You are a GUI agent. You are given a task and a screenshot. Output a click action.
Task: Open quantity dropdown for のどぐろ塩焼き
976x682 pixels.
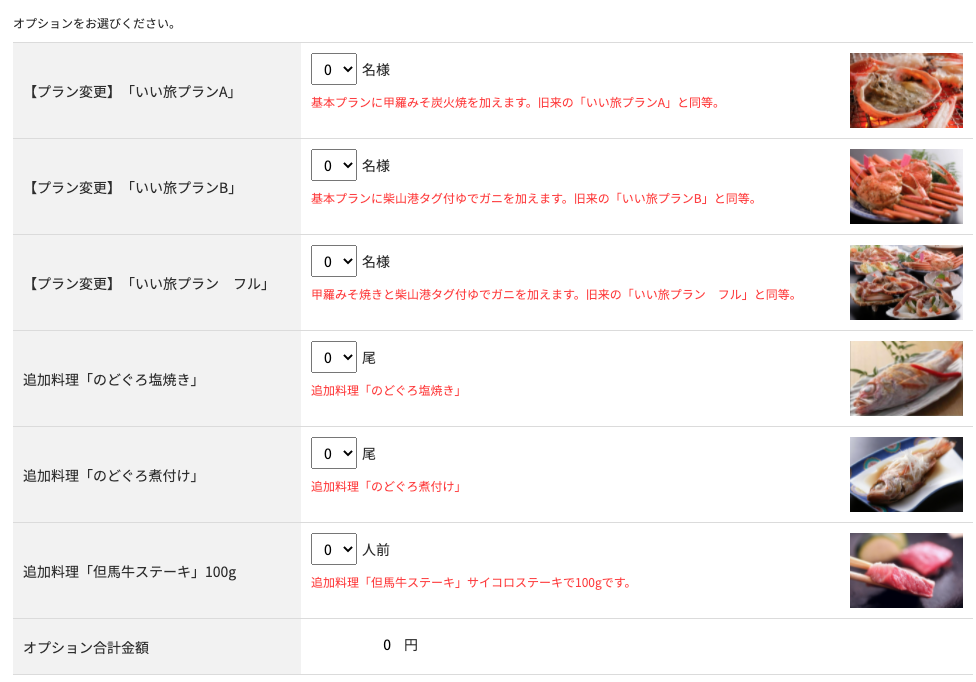334,357
